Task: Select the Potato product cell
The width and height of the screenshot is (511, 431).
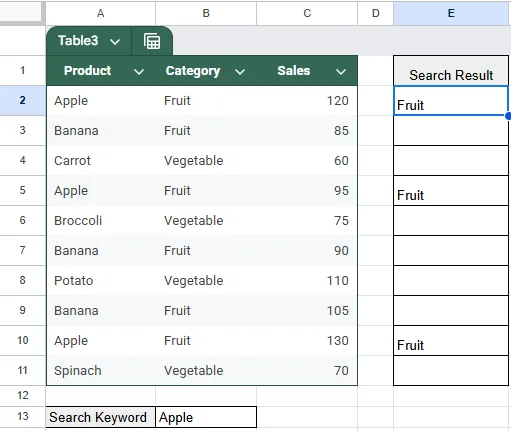Action: pos(101,281)
